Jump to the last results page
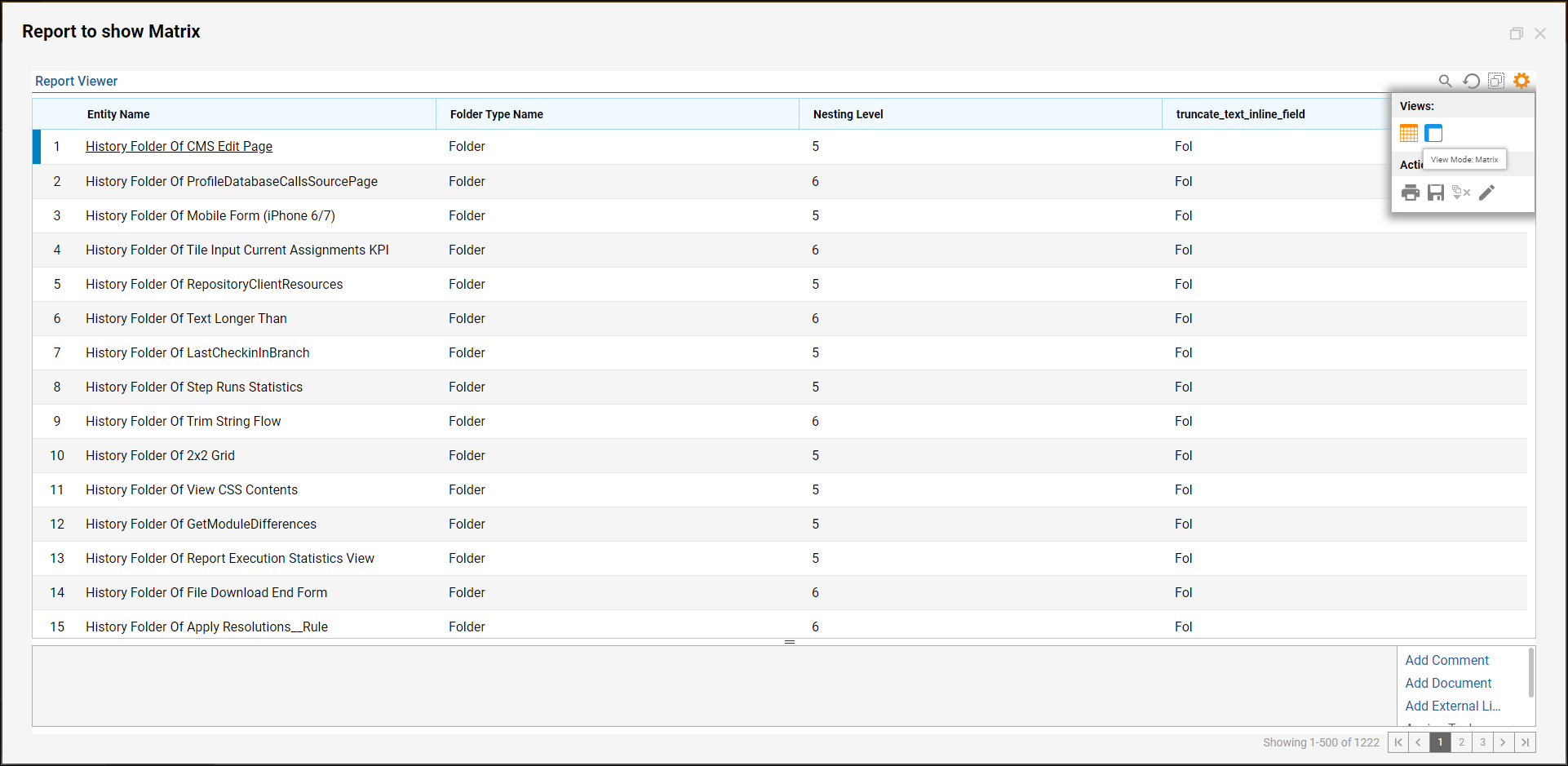1568x766 pixels. [1525, 742]
